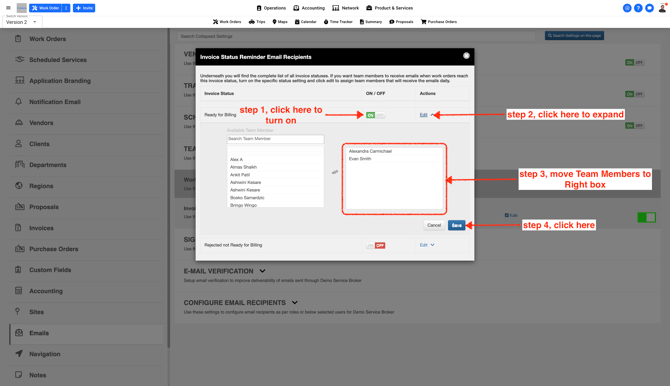Expand the CONFIGURE EMAIL RECIPIENTS section

(294, 303)
